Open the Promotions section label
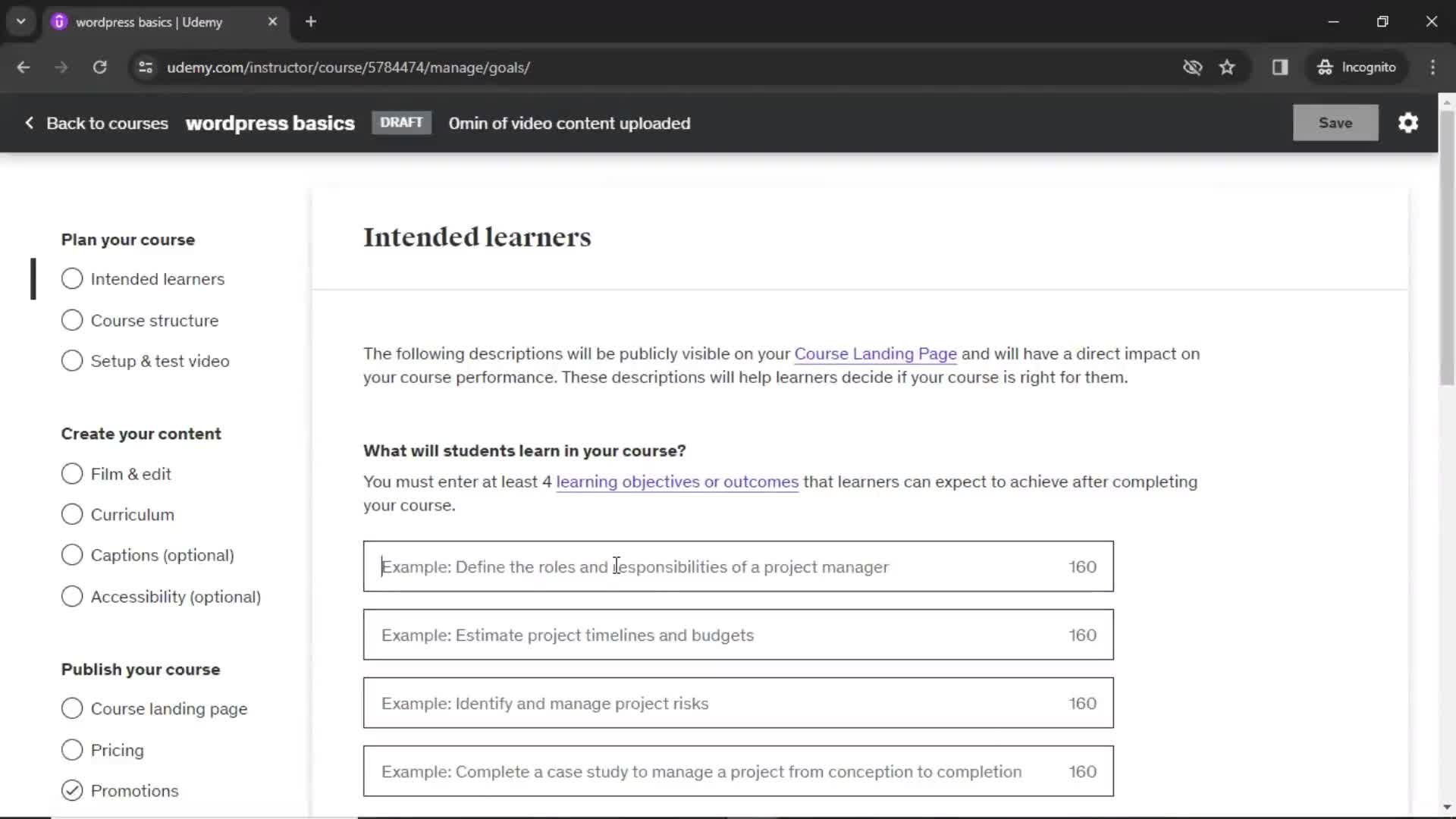The image size is (1456, 819). [x=135, y=791]
